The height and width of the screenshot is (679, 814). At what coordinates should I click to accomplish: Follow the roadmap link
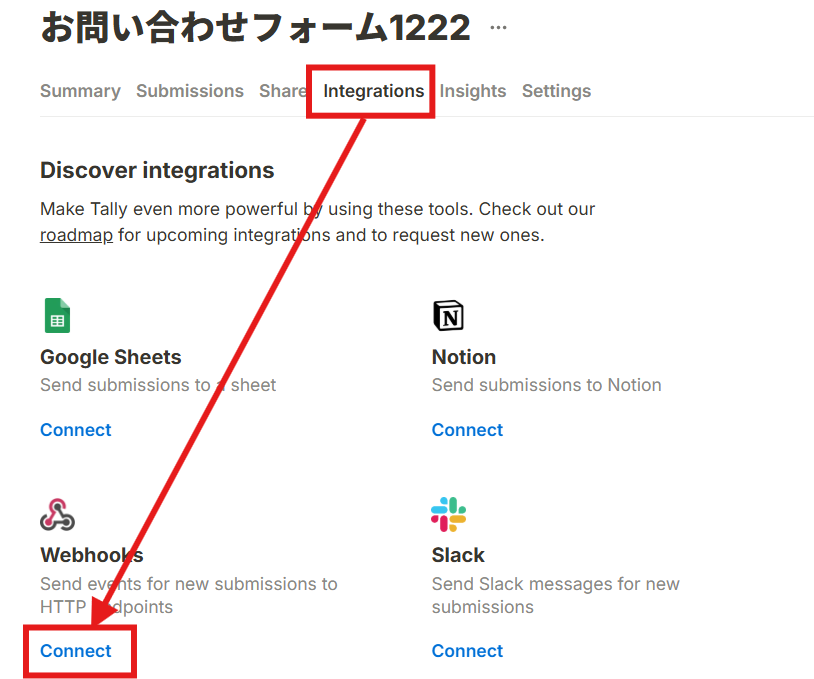pyautogui.click(x=76, y=235)
